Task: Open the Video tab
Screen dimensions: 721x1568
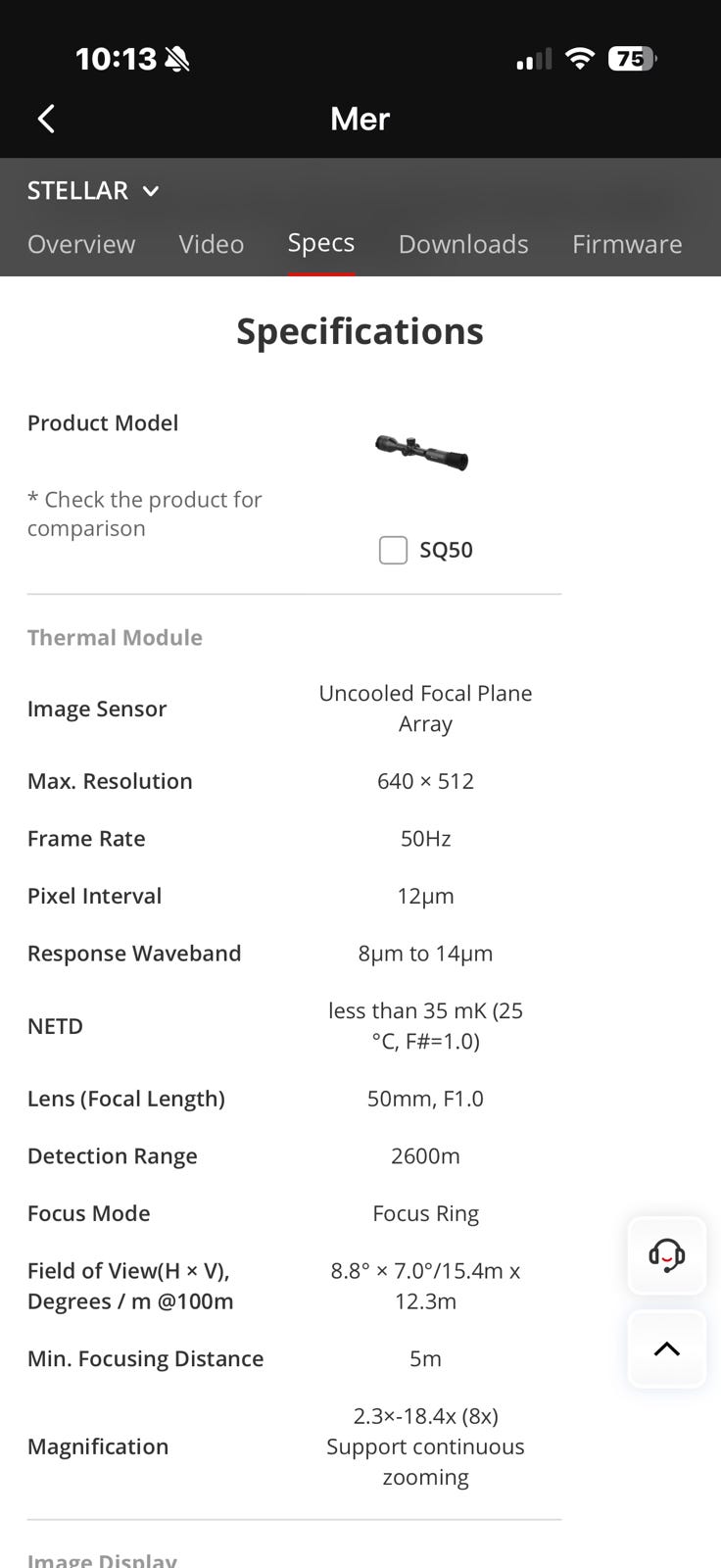Action: click(211, 244)
